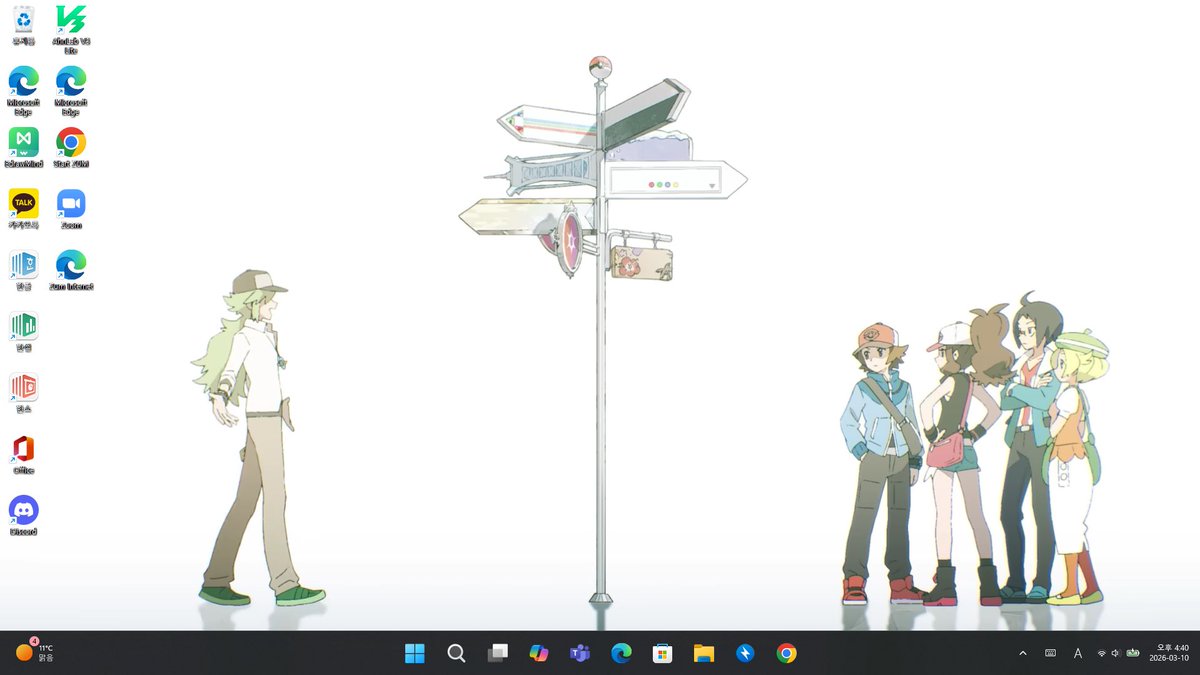This screenshot has width=1200, height=675.
Task: Select the Start ZUM Chrome desktop shortcut
Action: coord(71,148)
